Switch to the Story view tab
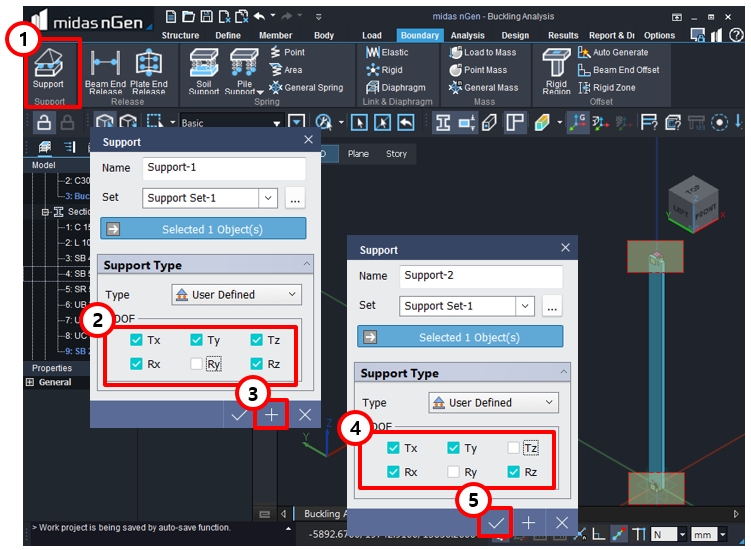This screenshot has width=751, height=550. (x=396, y=154)
